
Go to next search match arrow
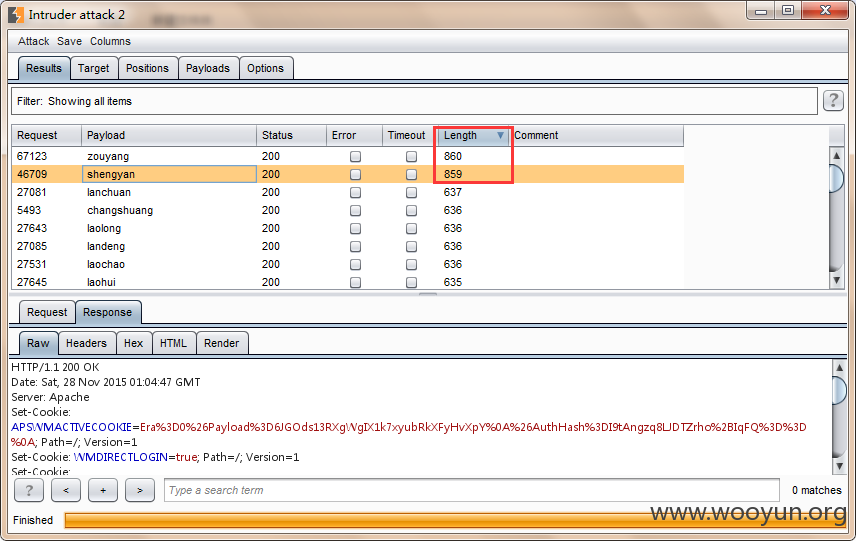(140, 490)
